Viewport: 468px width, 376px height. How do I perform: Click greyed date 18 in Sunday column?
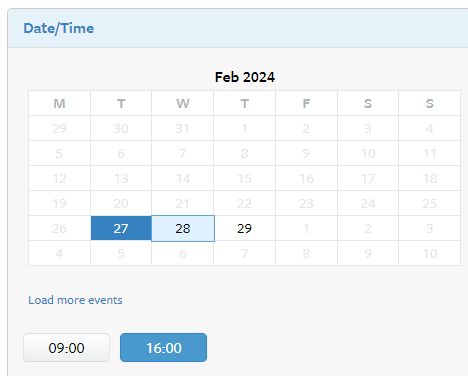(x=430, y=178)
